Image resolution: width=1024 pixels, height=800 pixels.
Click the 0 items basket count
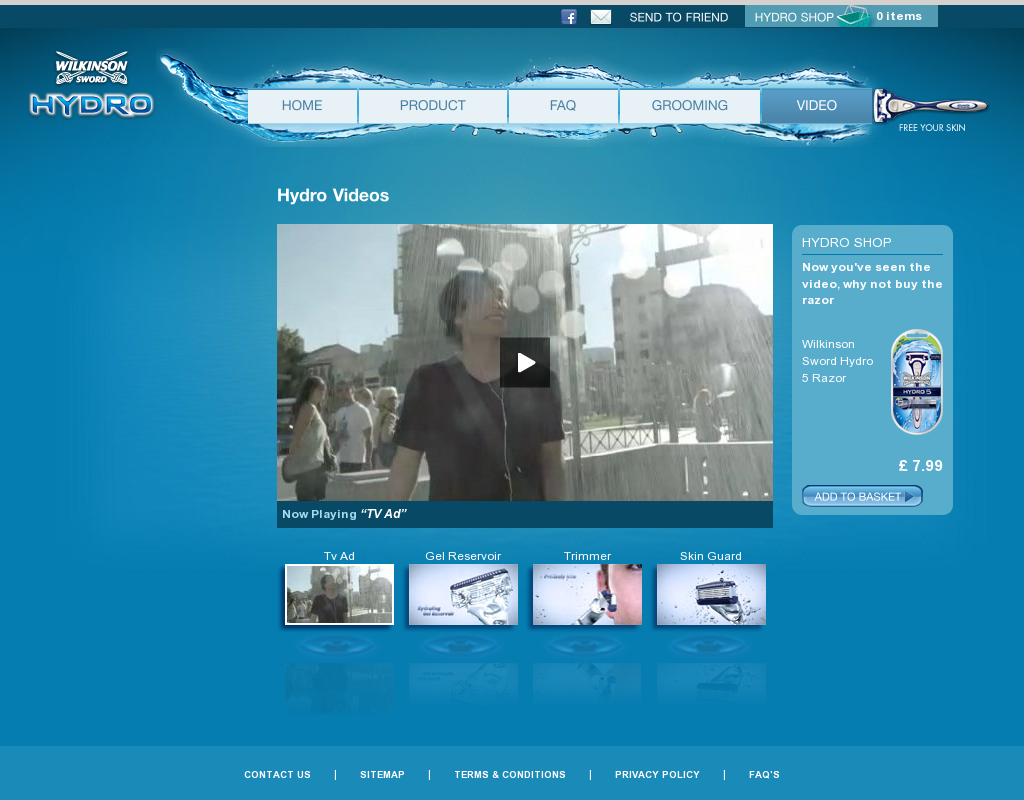click(899, 16)
